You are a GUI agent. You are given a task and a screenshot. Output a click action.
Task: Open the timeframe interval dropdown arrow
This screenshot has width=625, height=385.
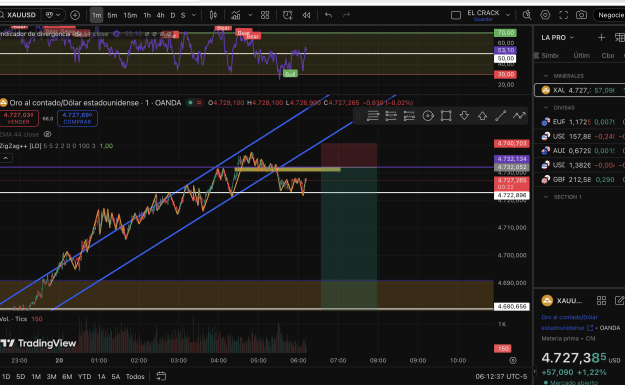194,15
